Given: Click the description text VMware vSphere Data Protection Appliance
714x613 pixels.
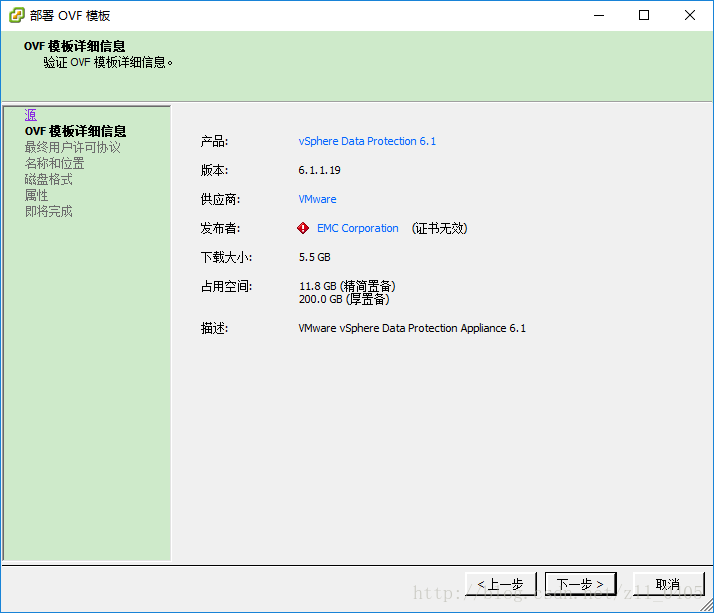Looking at the screenshot, I should 412,328.
